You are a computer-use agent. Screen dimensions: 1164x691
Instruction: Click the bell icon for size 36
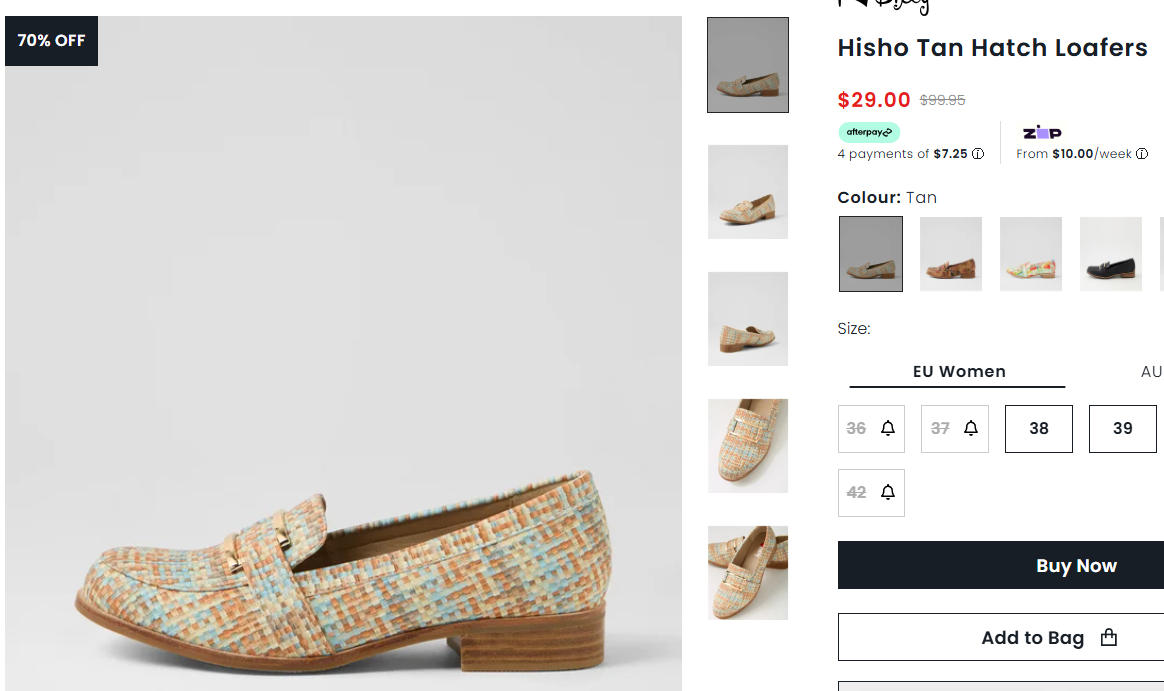[x=888, y=428]
